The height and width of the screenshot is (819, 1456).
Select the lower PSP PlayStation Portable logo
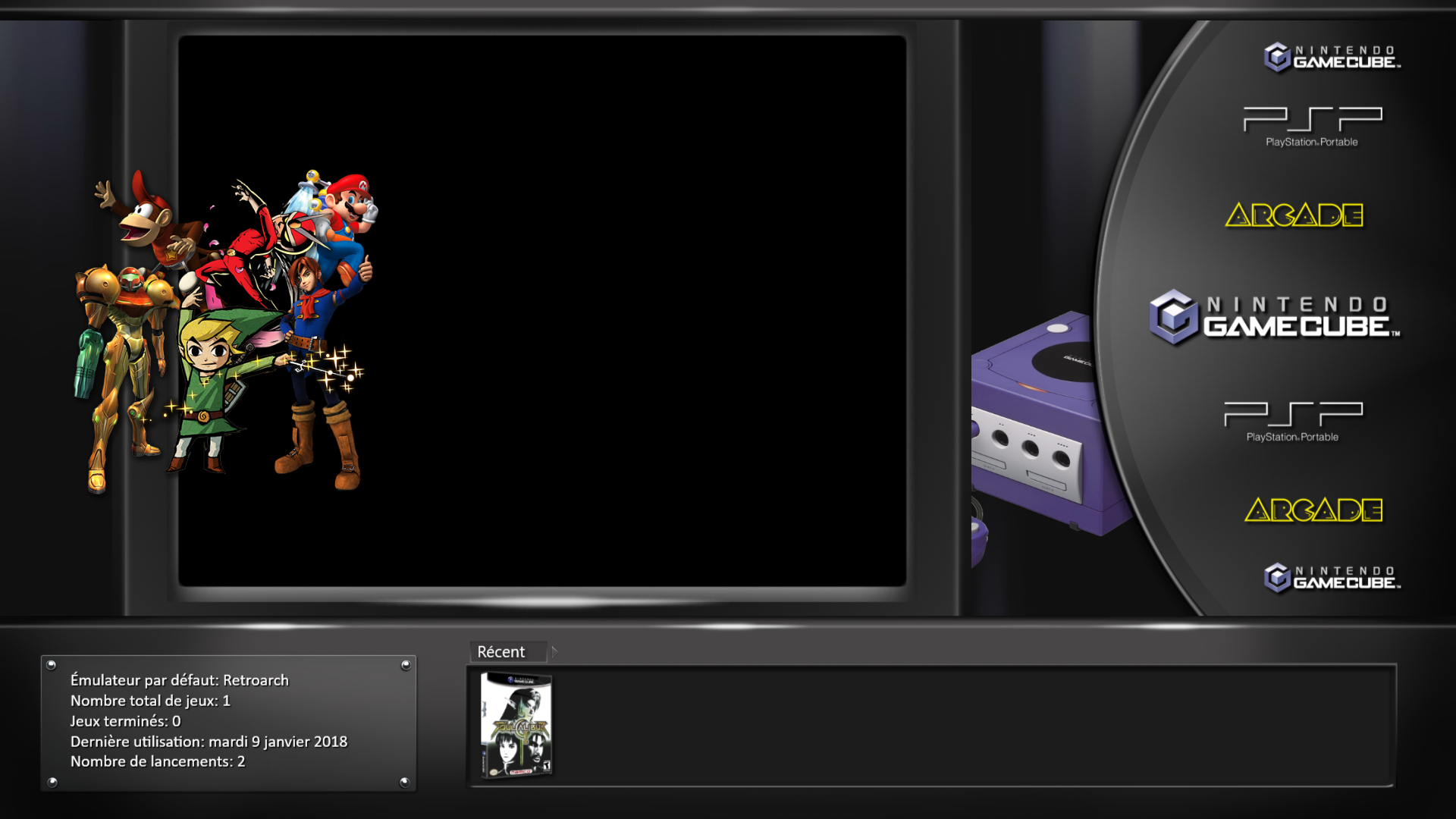pyautogui.click(x=1293, y=422)
